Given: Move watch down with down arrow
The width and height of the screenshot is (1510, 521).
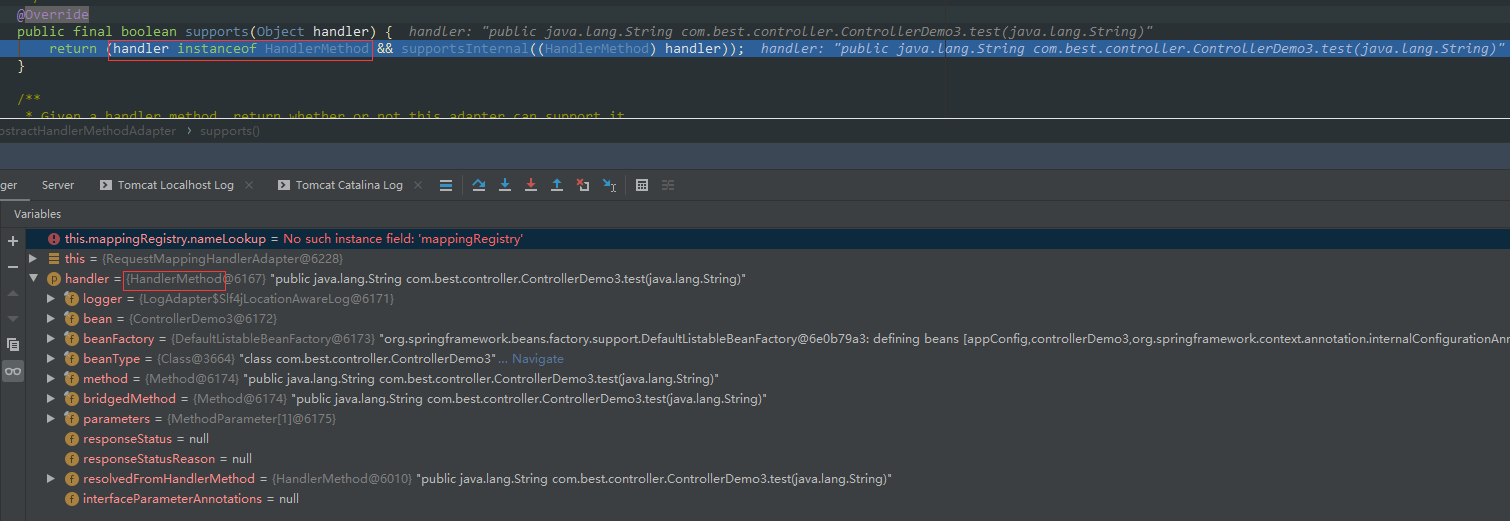Looking at the screenshot, I should pos(13,318).
